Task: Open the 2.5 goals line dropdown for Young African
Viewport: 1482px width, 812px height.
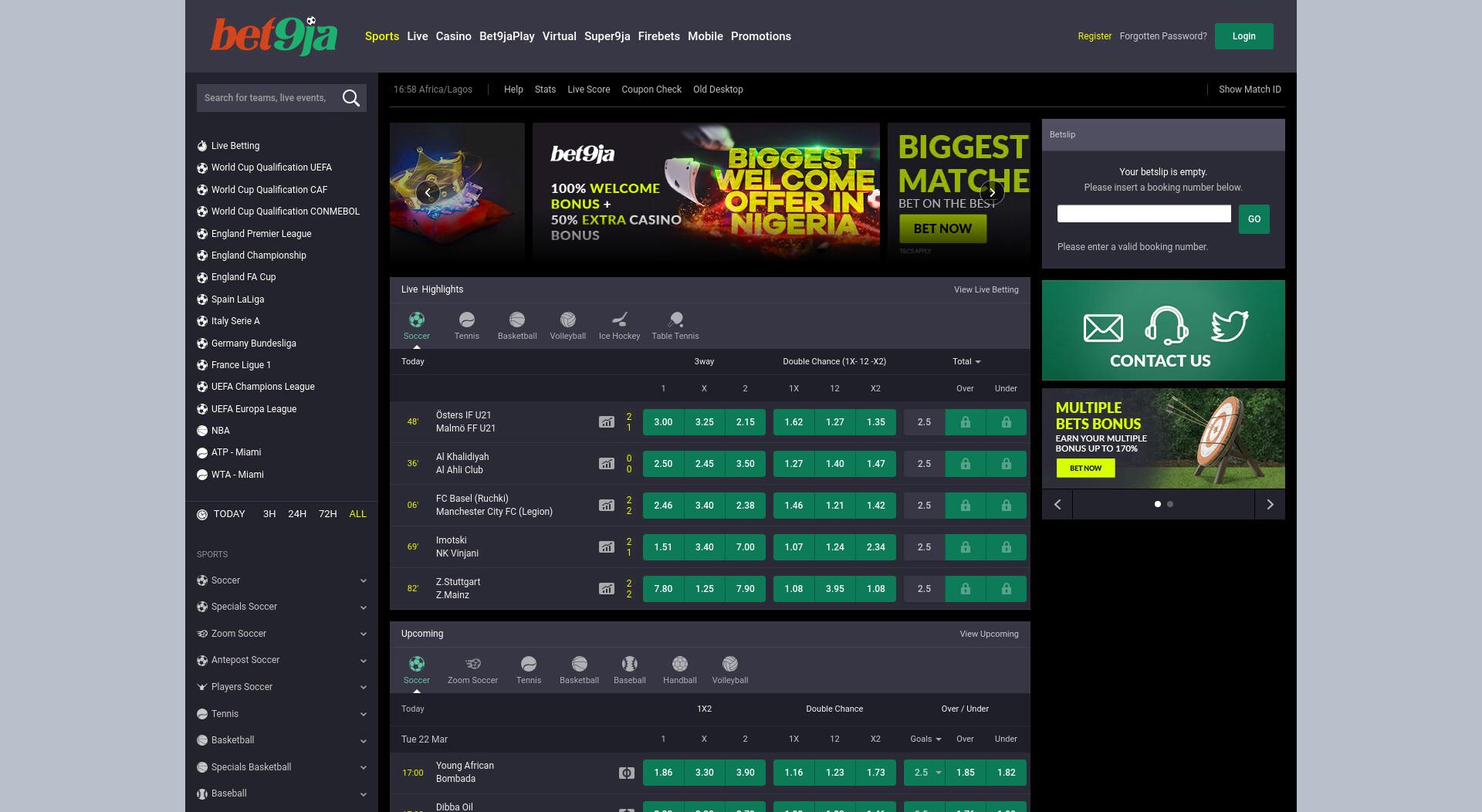Action: click(925, 773)
